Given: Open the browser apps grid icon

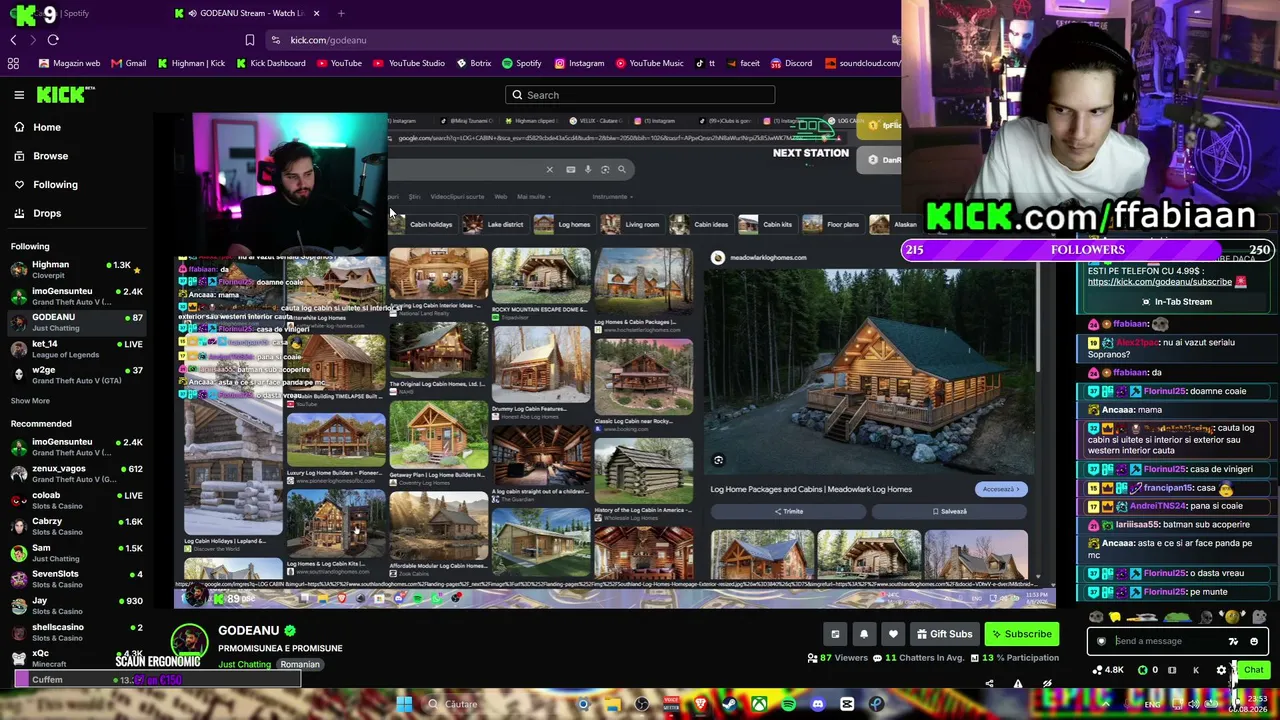Looking at the screenshot, I should click(13, 63).
